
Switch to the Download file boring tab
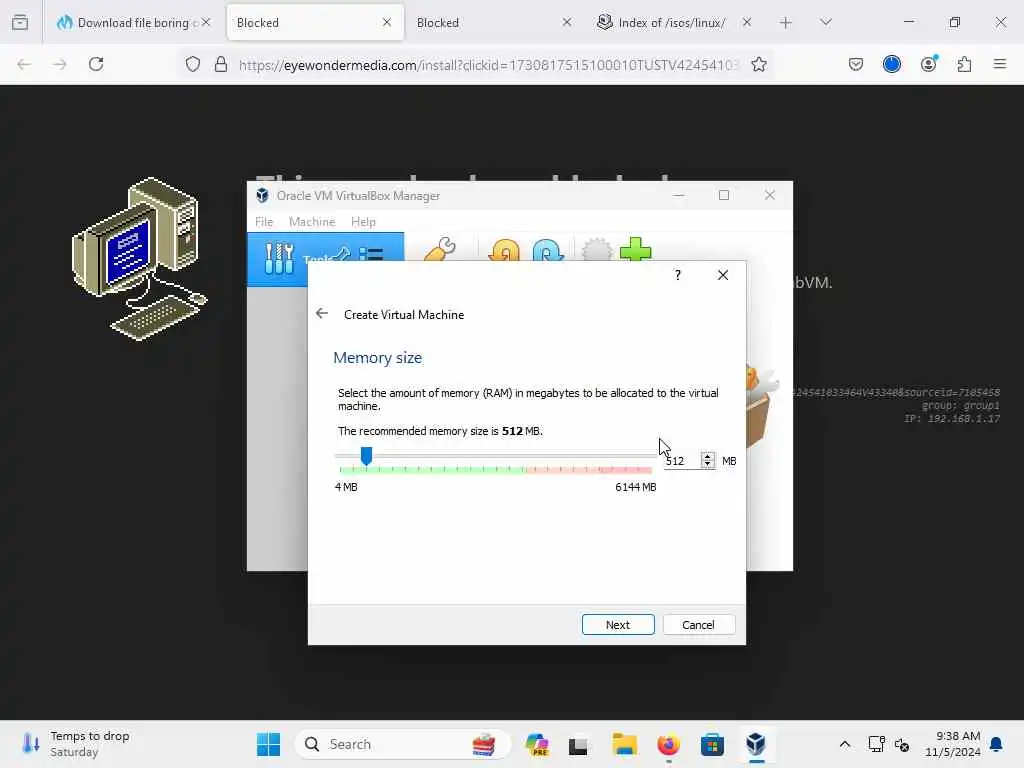133,23
